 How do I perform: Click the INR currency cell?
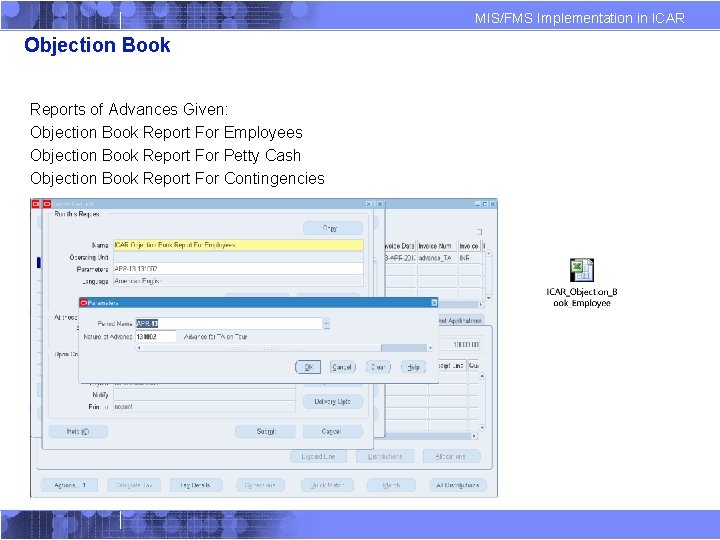[x=470, y=258]
